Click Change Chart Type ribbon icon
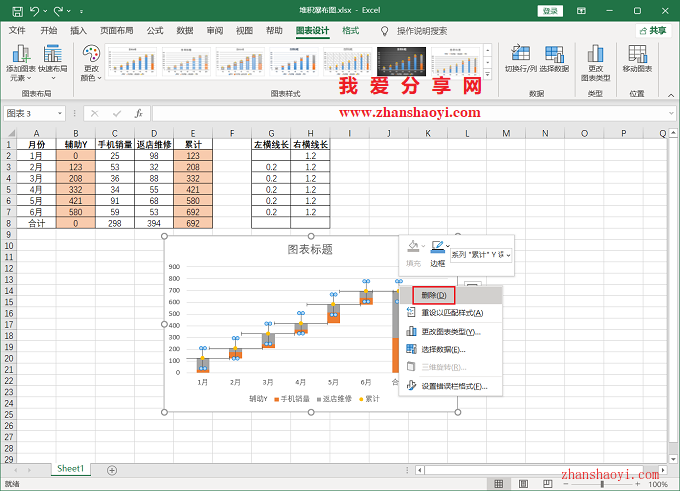 click(595, 63)
